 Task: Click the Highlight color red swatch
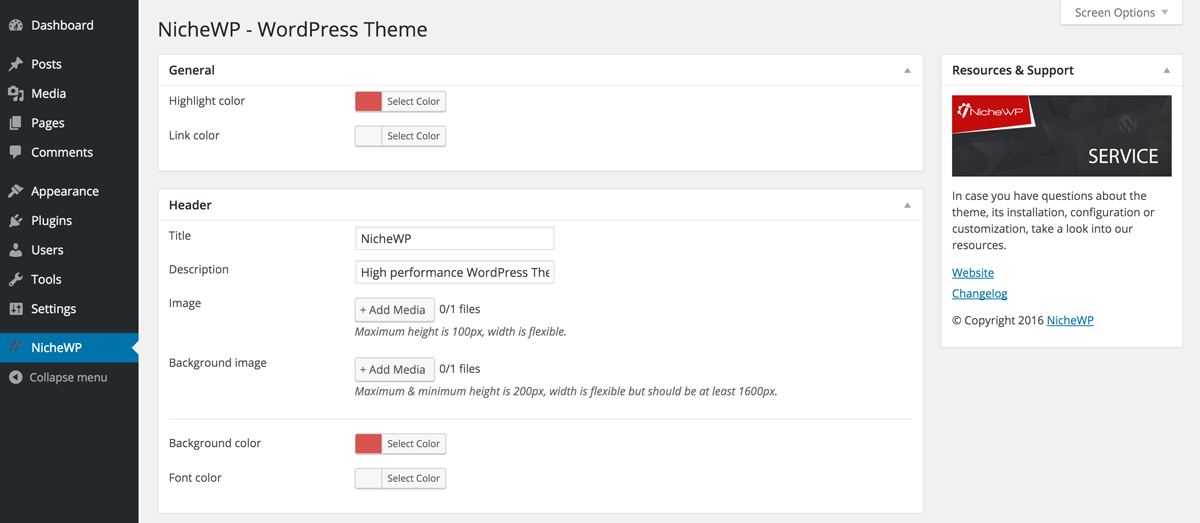369,101
